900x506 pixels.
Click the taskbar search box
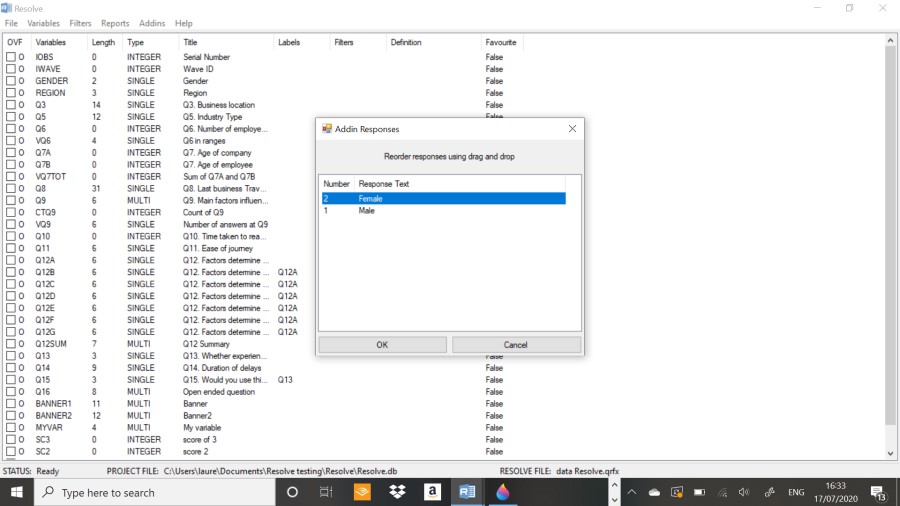point(155,492)
